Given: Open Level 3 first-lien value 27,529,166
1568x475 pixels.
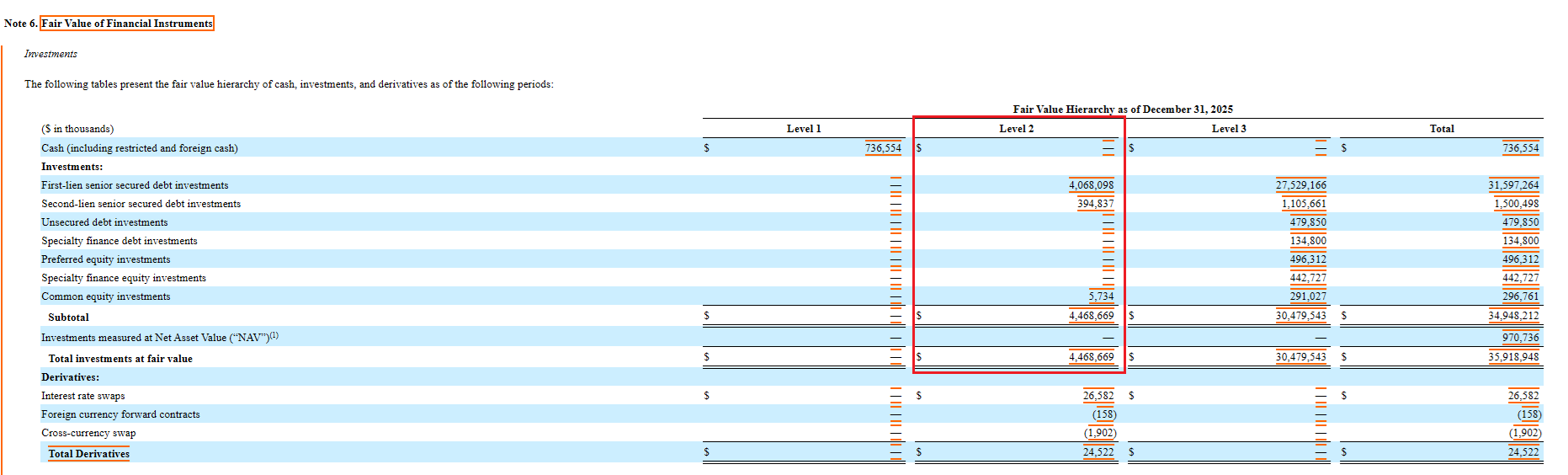Looking at the screenshot, I should 1300,185.
